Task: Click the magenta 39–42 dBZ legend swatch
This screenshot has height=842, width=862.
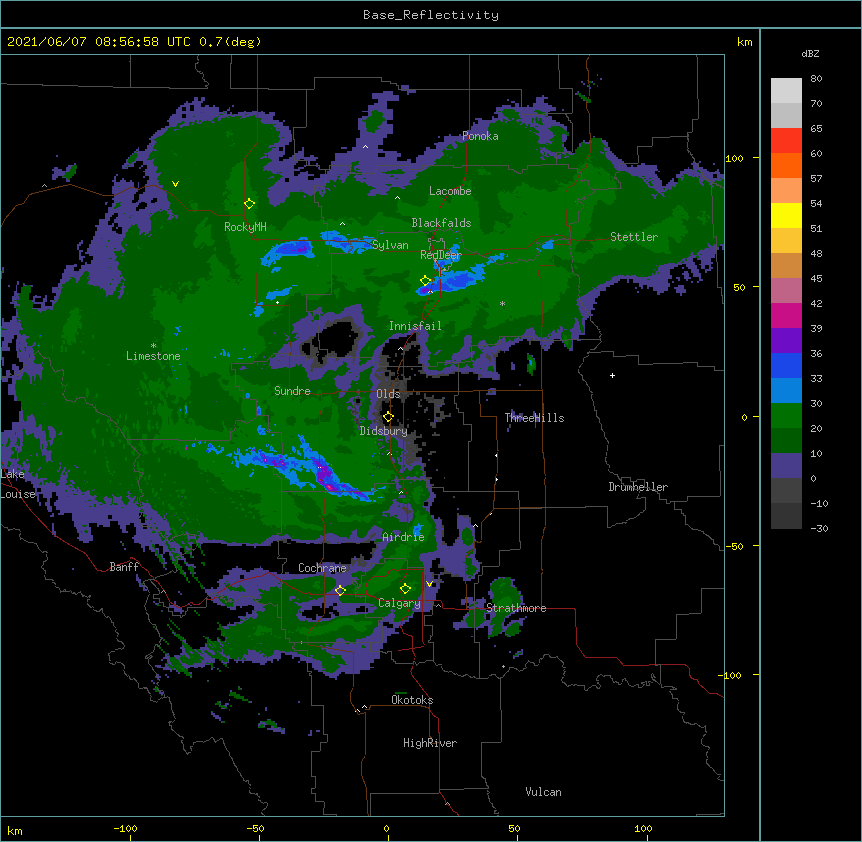Action: pyautogui.click(x=786, y=315)
